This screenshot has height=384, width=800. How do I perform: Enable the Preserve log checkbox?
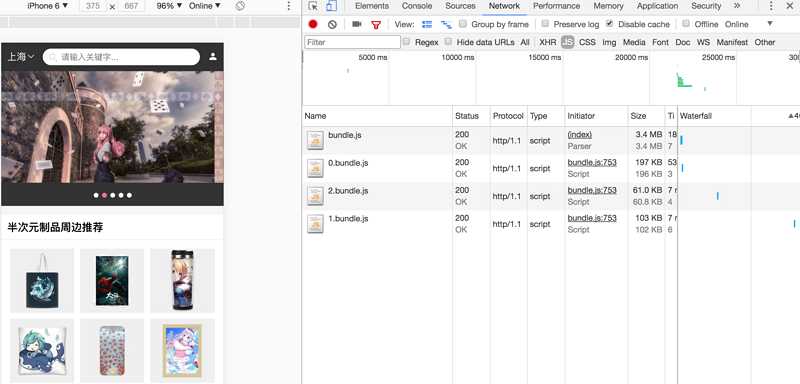(x=545, y=23)
